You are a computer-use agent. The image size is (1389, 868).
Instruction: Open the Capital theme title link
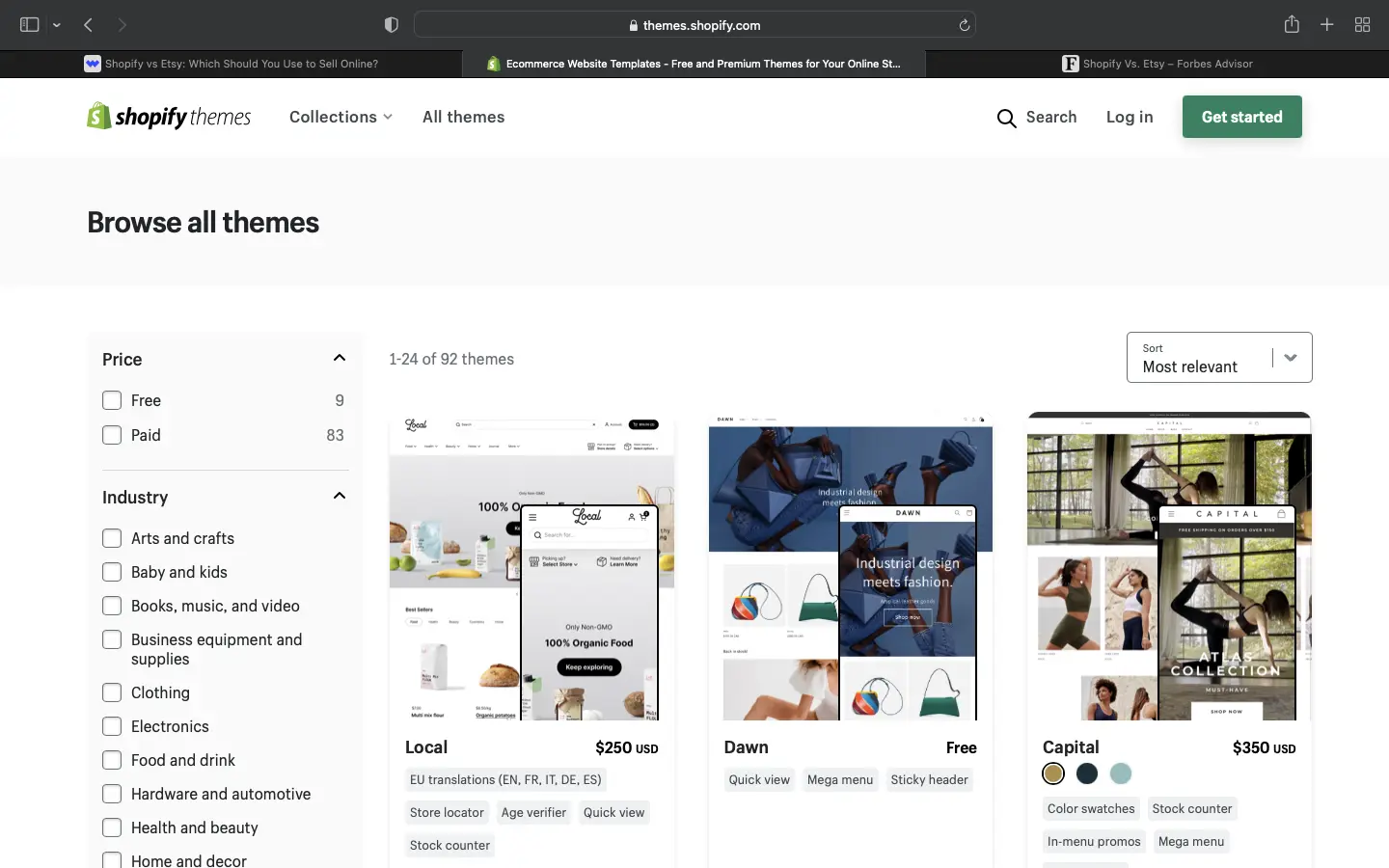(x=1071, y=747)
